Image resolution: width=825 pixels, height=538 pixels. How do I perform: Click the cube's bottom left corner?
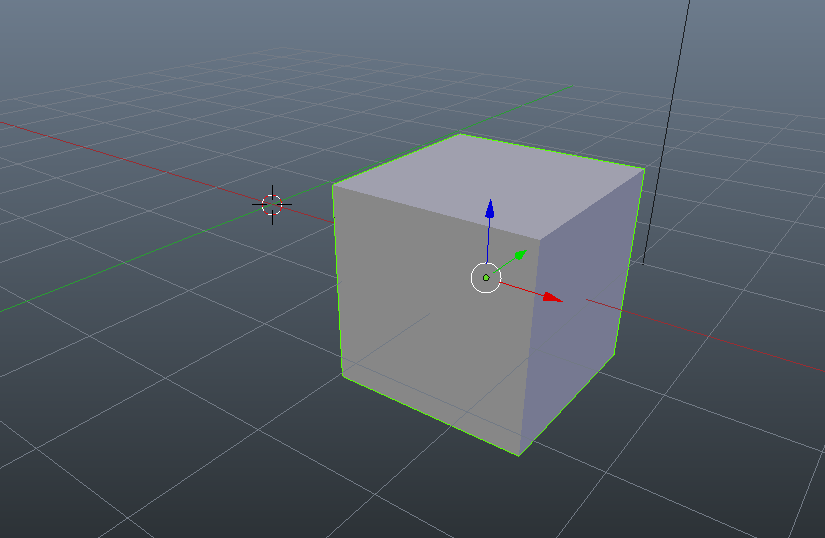343,376
